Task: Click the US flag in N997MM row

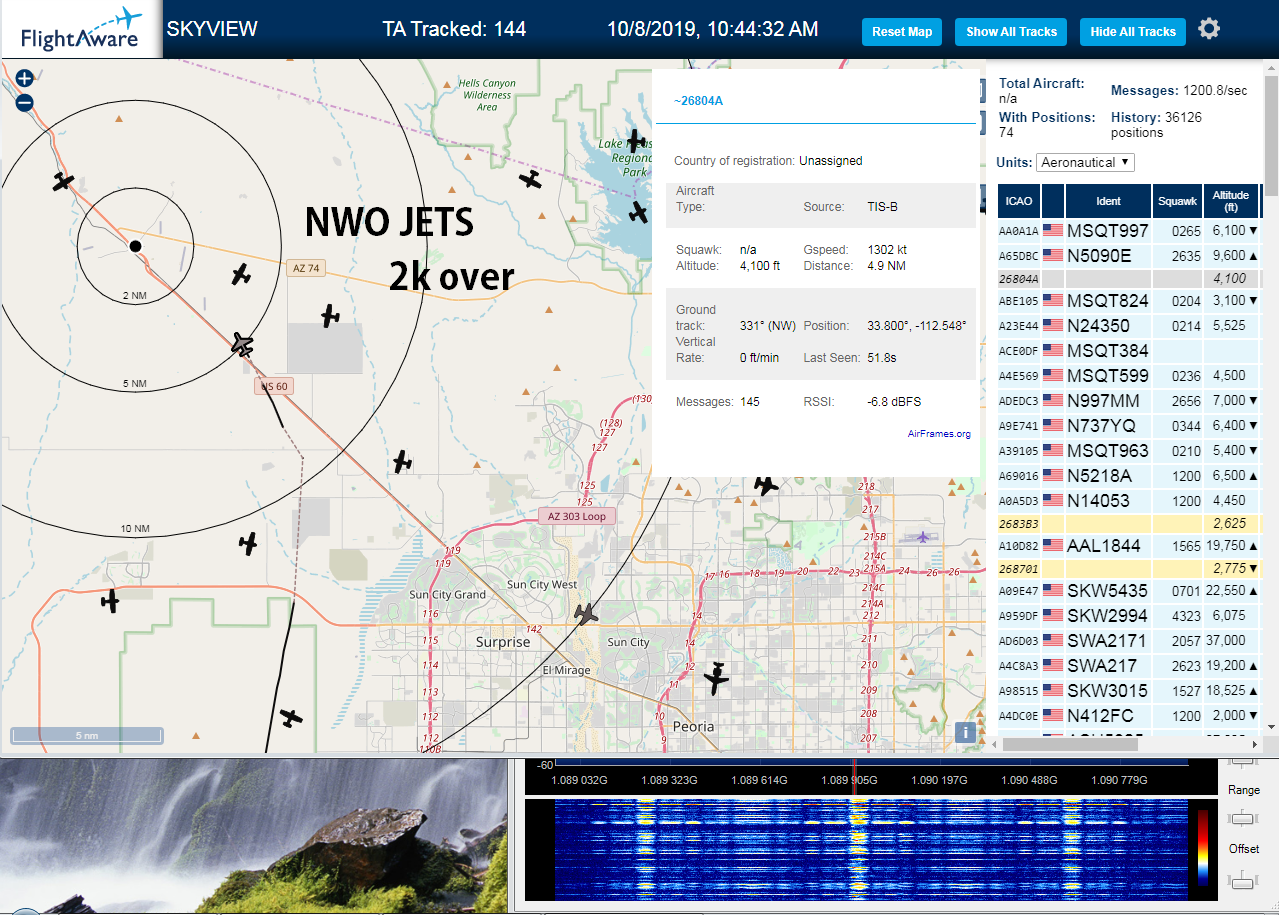Action: click(x=1053, y=401)
